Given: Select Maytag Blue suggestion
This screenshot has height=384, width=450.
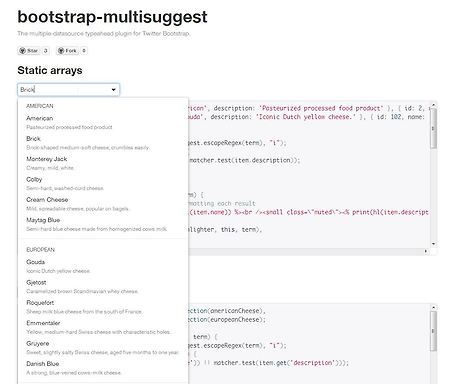Looking at the screenshot, I should 103,224.
